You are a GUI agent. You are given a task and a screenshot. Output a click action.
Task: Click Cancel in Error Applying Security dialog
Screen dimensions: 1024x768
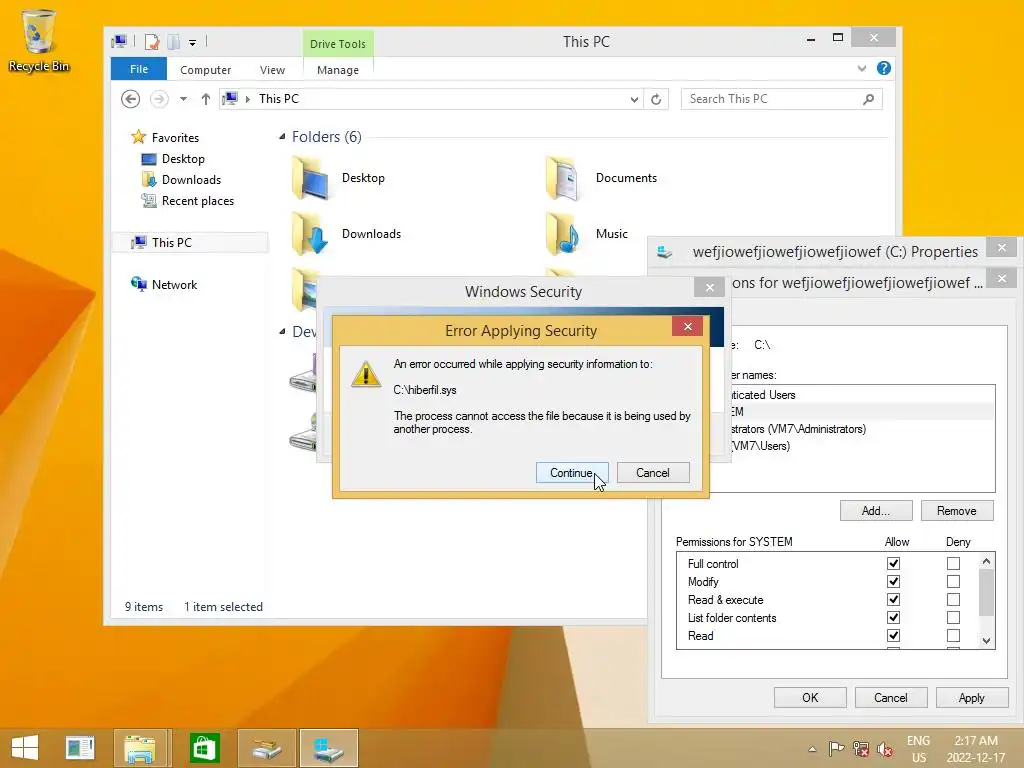pyautogui.click(x=652, y=473)
